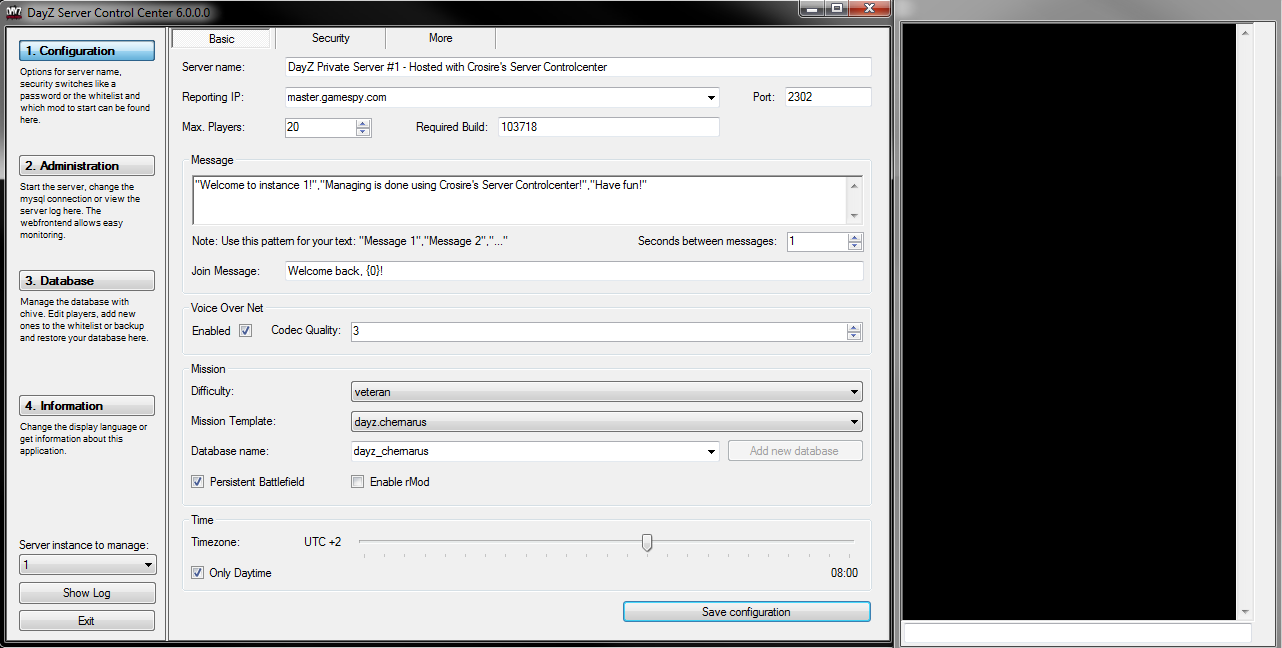Viewport: 1282px width, 648px height.
Task: Close the DayZ Server Control Center window
Action: click(869, 8)
